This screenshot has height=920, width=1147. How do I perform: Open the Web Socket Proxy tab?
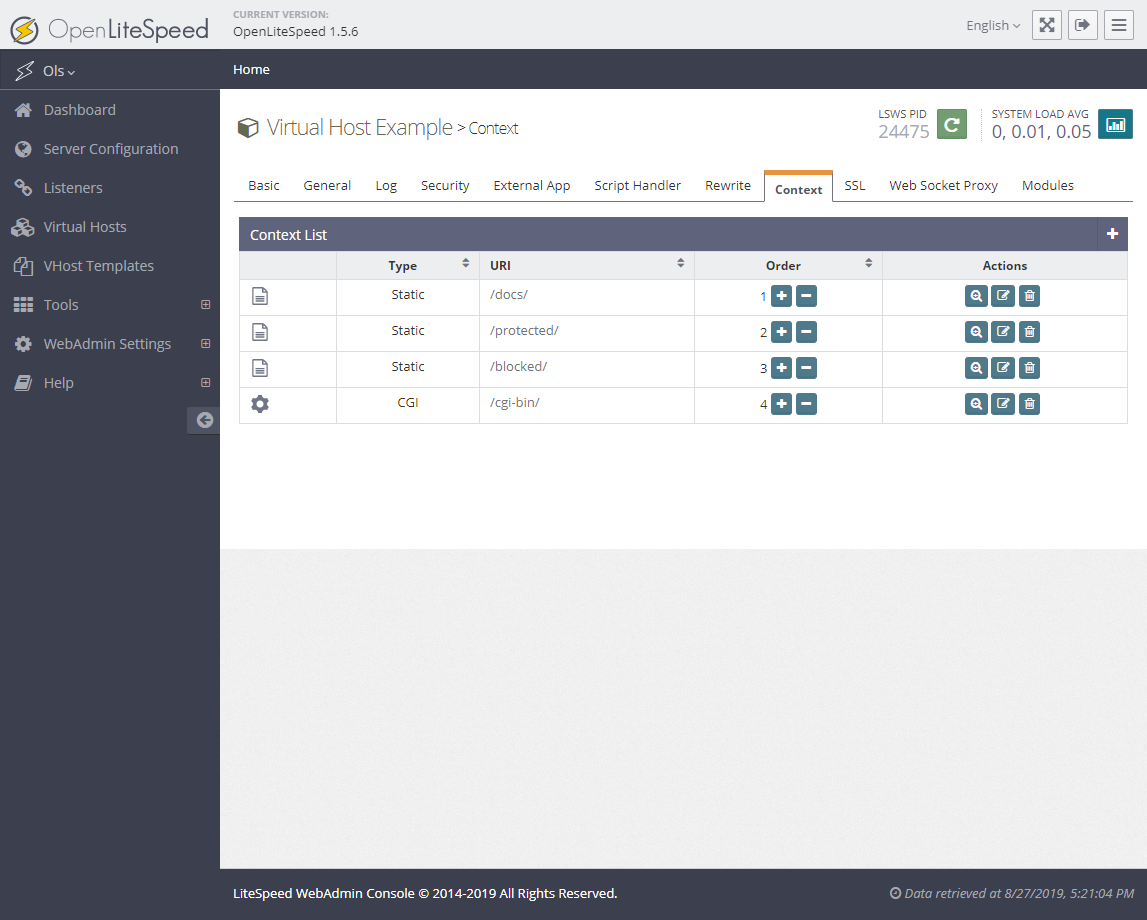pyautogui.click(x=943, y=186)
